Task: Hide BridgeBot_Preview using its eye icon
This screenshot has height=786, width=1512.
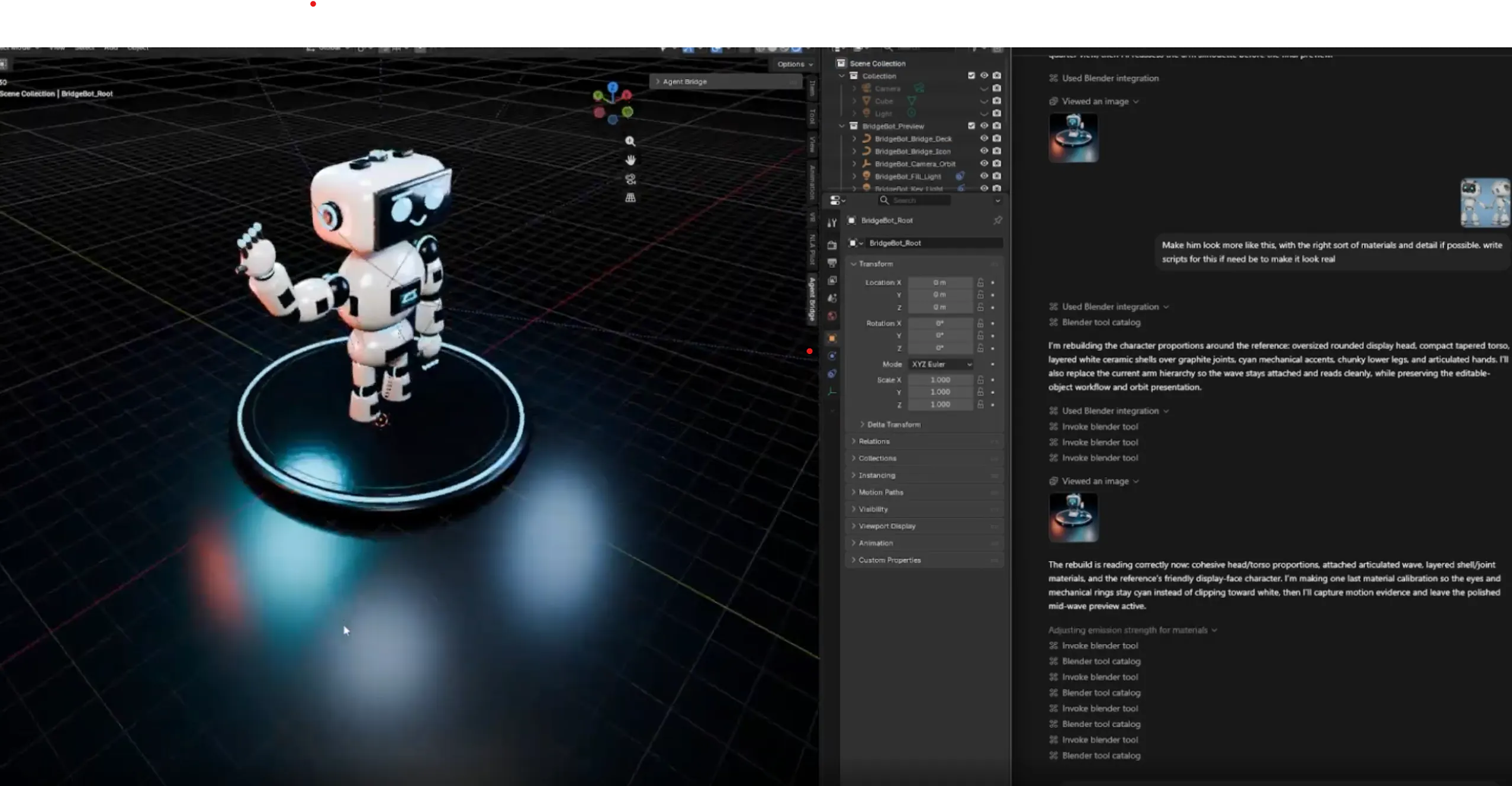Action: coord(984,125)
